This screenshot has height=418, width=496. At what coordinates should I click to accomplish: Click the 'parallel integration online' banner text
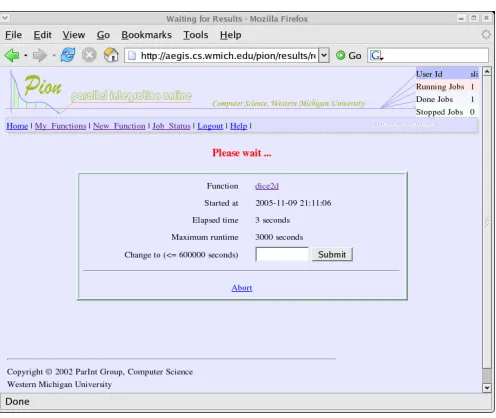pos(131,96)
